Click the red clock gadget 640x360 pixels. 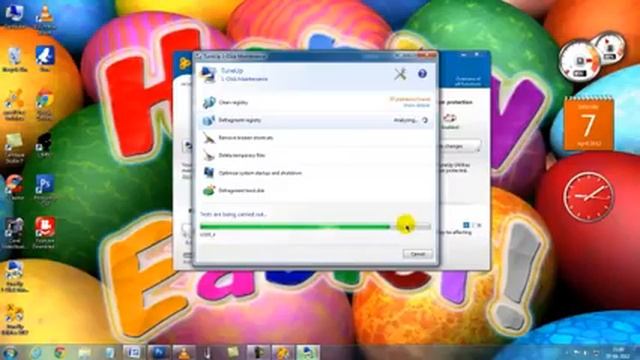pyautogui.click(x=589, y=197)
